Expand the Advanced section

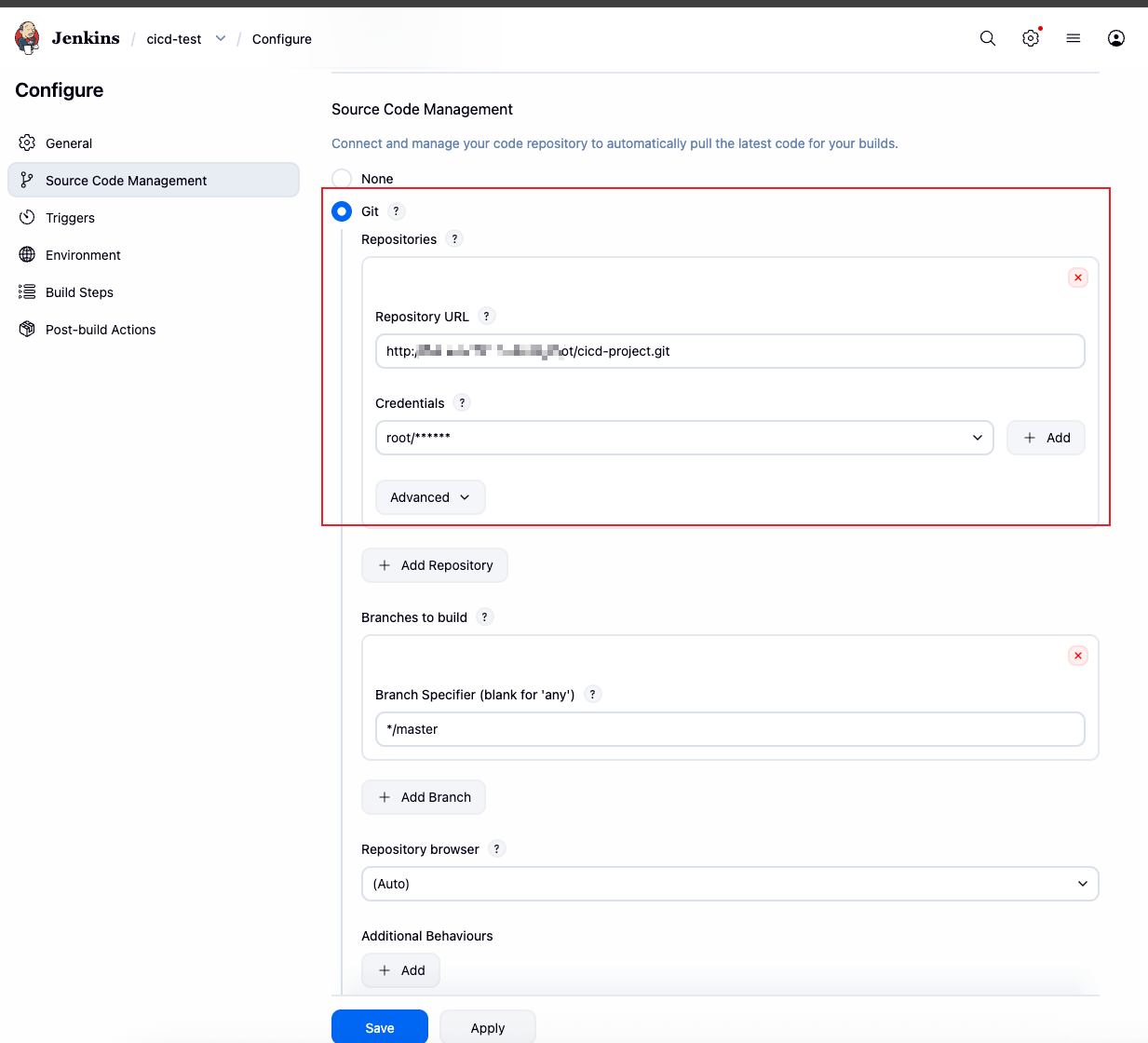click(430, 497)
